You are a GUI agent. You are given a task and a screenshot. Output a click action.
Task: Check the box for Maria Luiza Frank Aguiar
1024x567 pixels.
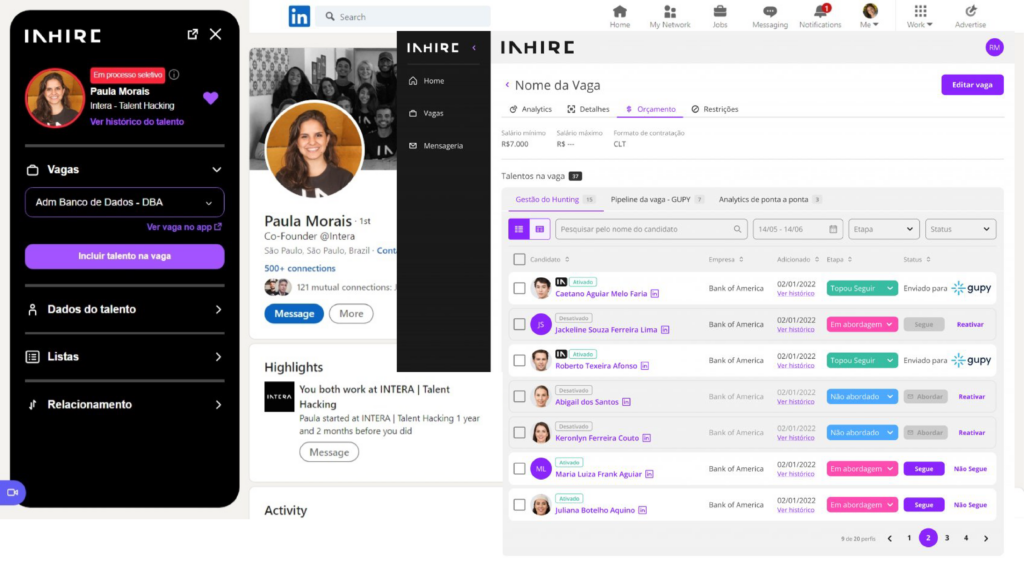pos(519,468)
